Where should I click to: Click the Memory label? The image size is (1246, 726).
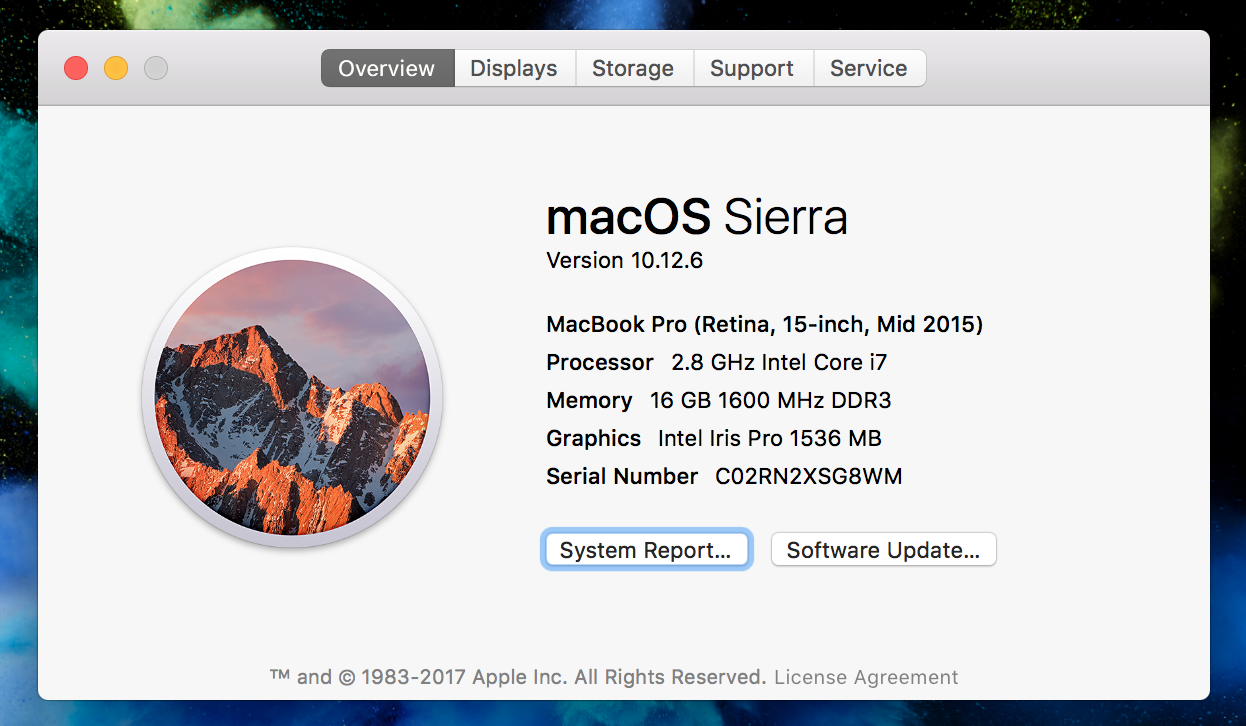click(589, 400)
